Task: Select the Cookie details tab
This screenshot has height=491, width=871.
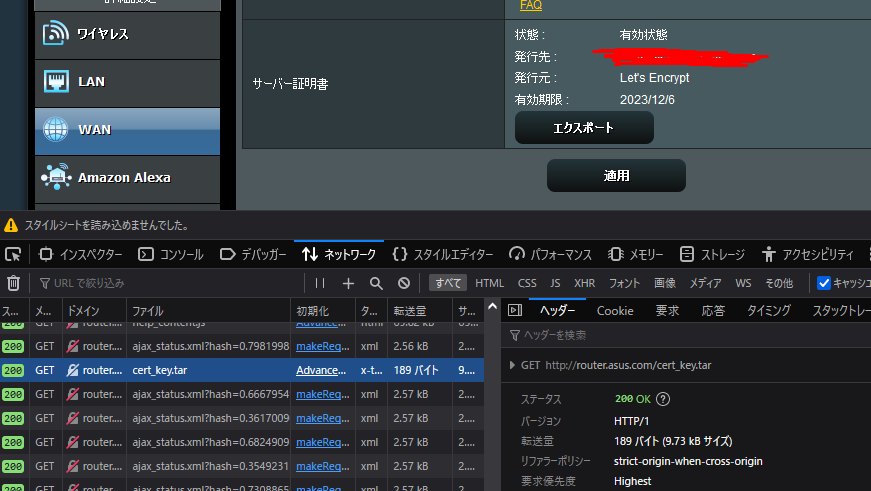Action: (x=615, y=310)
